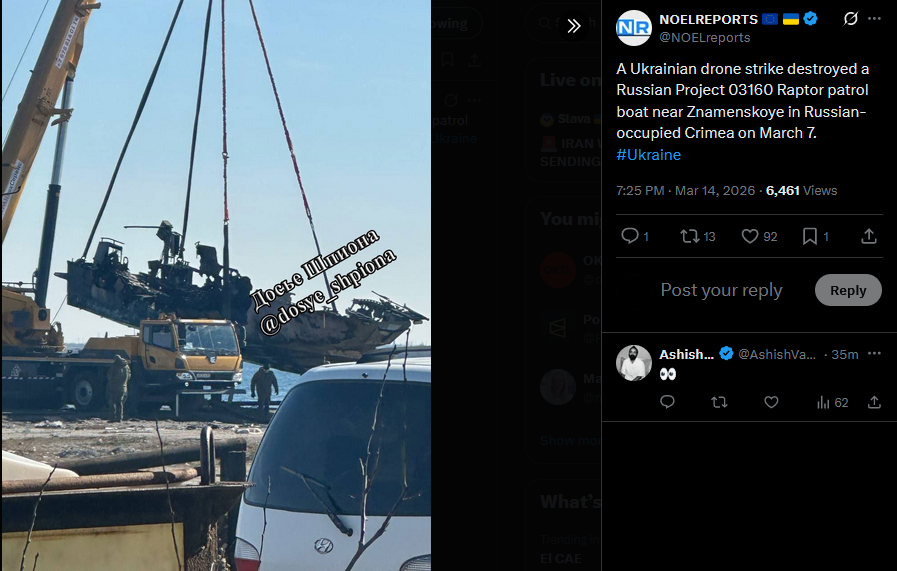
Task: Reply to Ashish's comment
Action: [667, 402]
